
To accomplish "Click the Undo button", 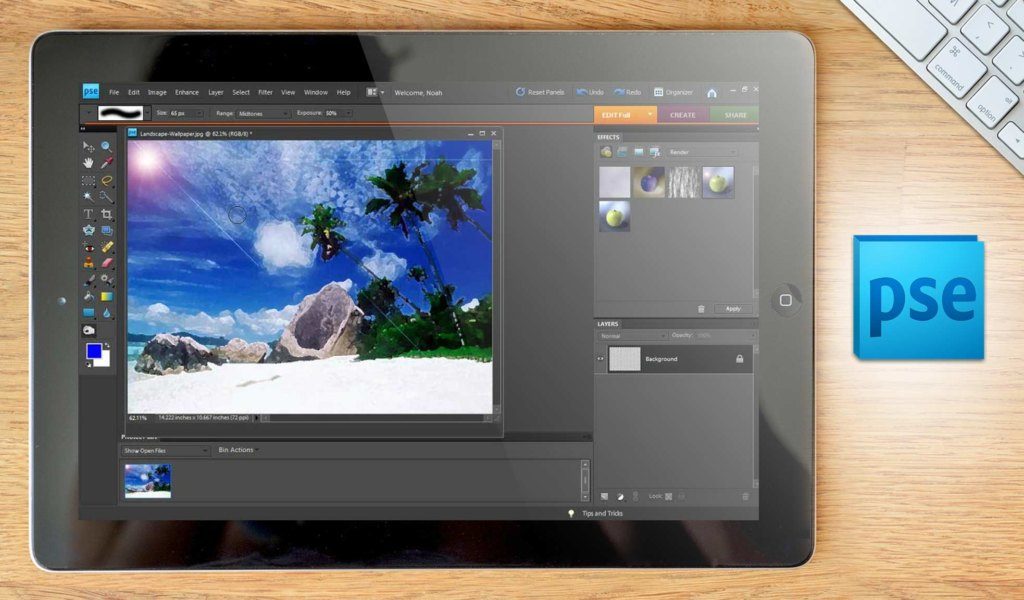I will click(x=590, y=92).
